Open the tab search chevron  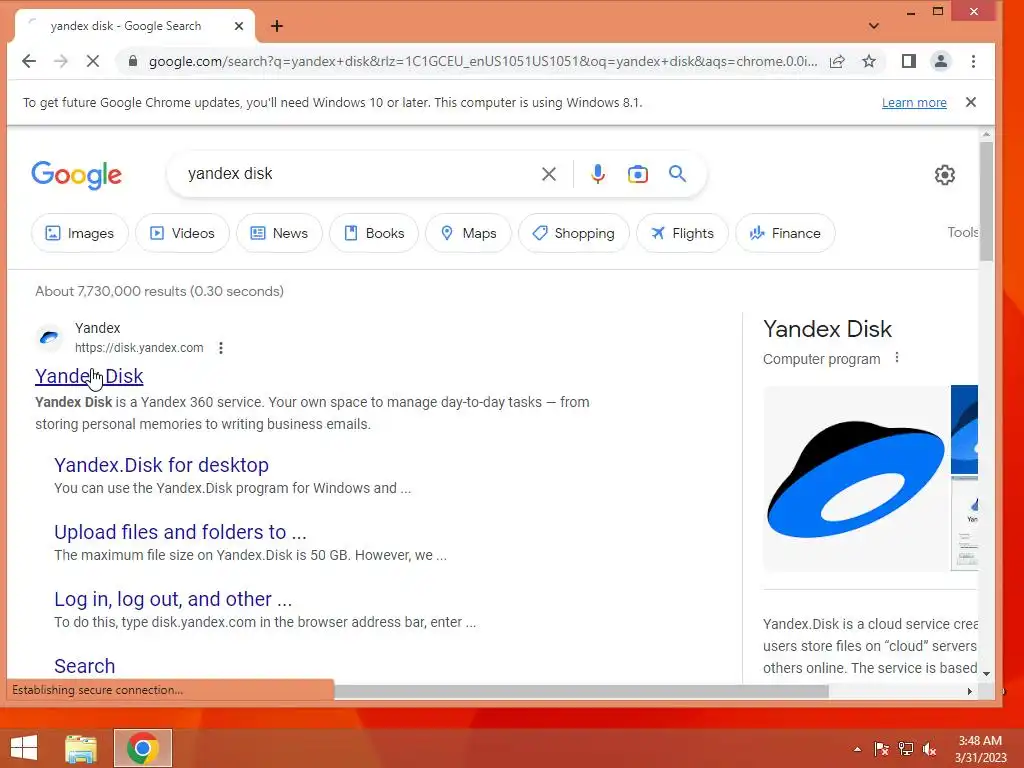coord(874,26)
